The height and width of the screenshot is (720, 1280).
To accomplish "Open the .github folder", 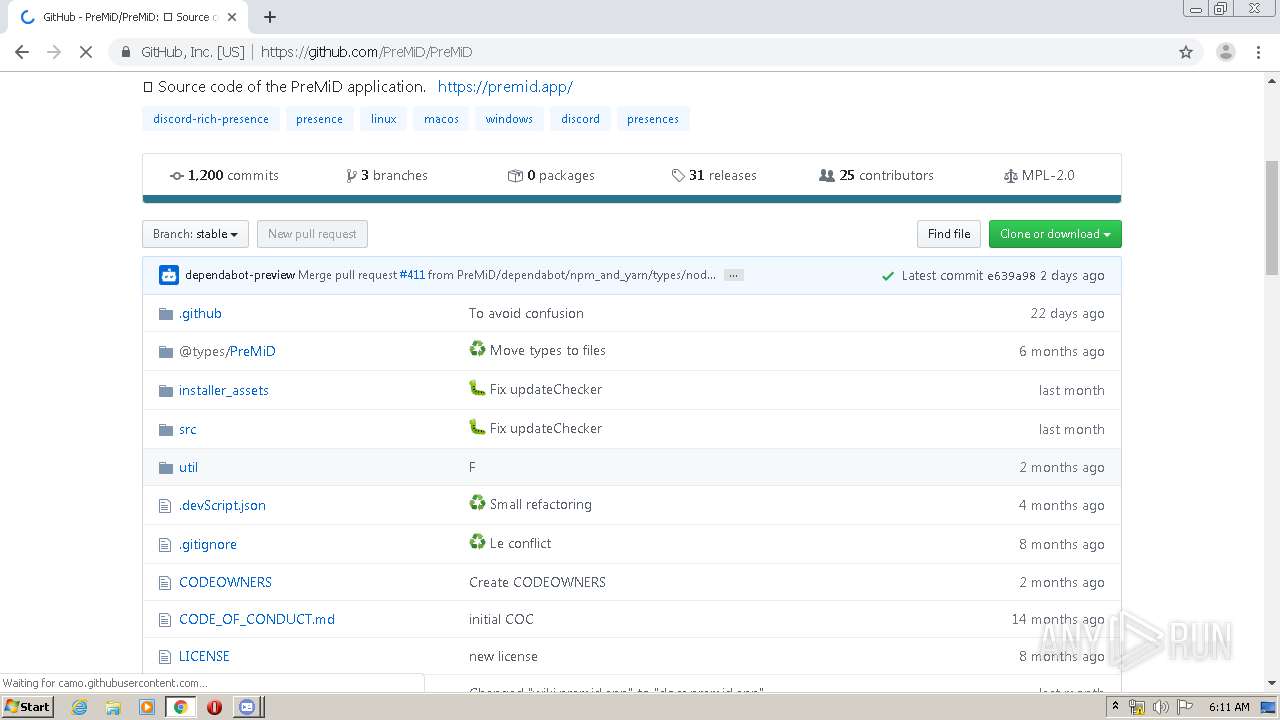I will (200, 314).
